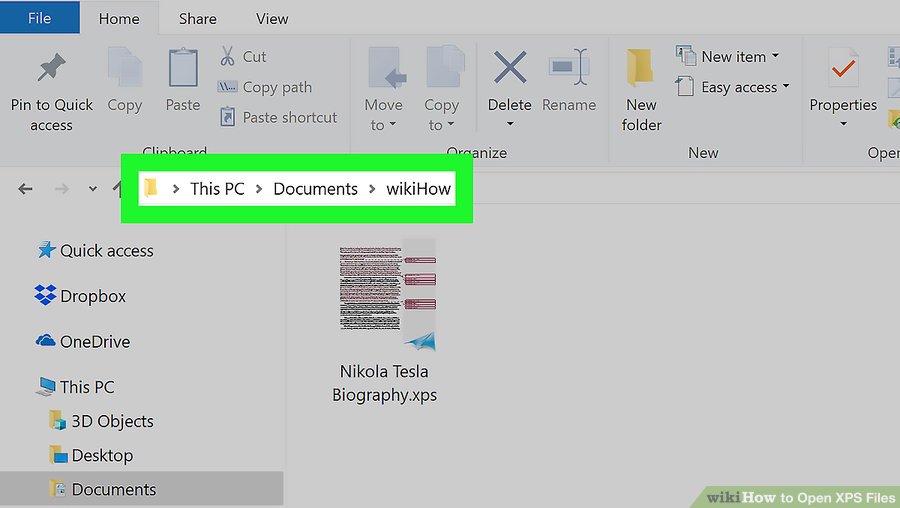Click the New folder icon
900x508 pixels.
pos(640,68)
